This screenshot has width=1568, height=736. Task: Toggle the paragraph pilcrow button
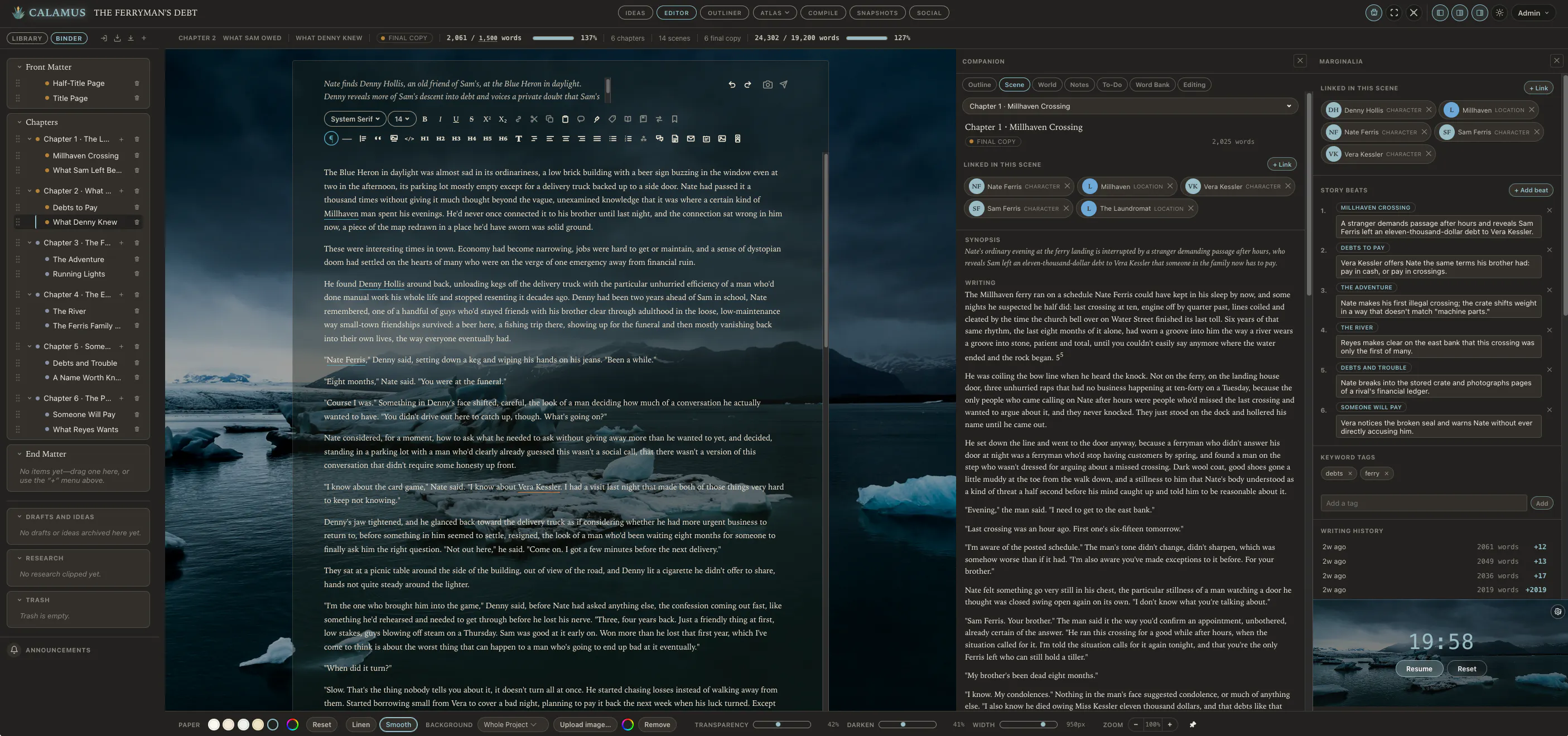pos(331,139)
